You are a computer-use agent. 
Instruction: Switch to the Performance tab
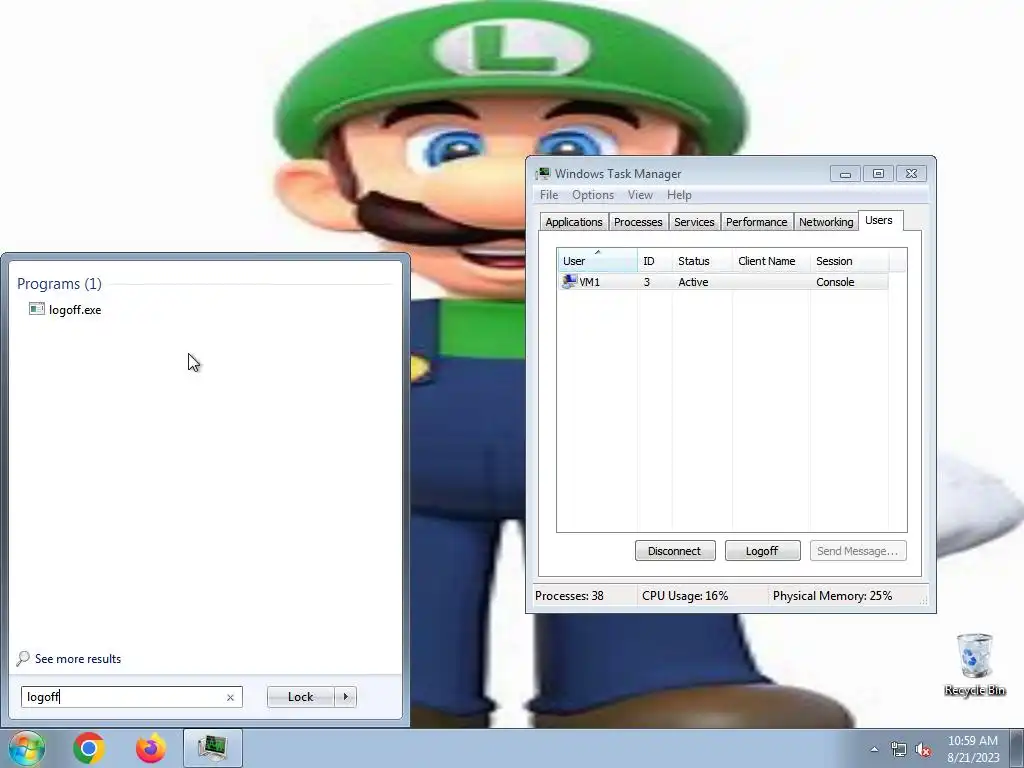757,222
